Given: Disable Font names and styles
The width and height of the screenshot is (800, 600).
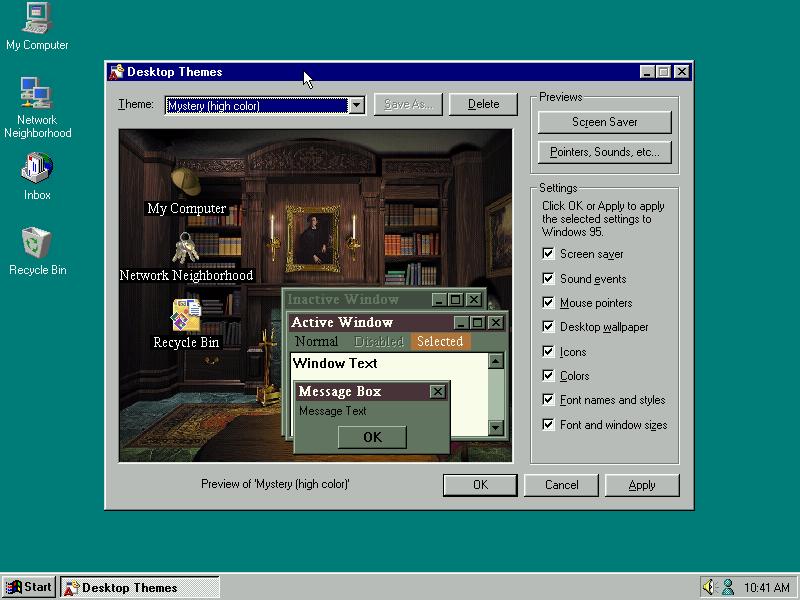Looking at the screenshot, I should [548, 399].
